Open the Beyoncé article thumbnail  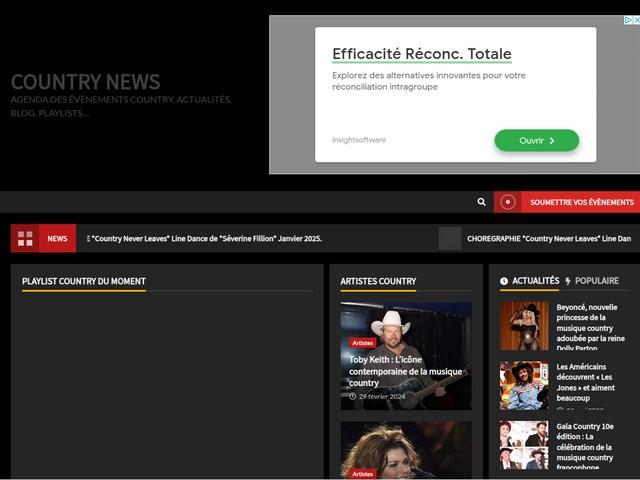point(524,326)
